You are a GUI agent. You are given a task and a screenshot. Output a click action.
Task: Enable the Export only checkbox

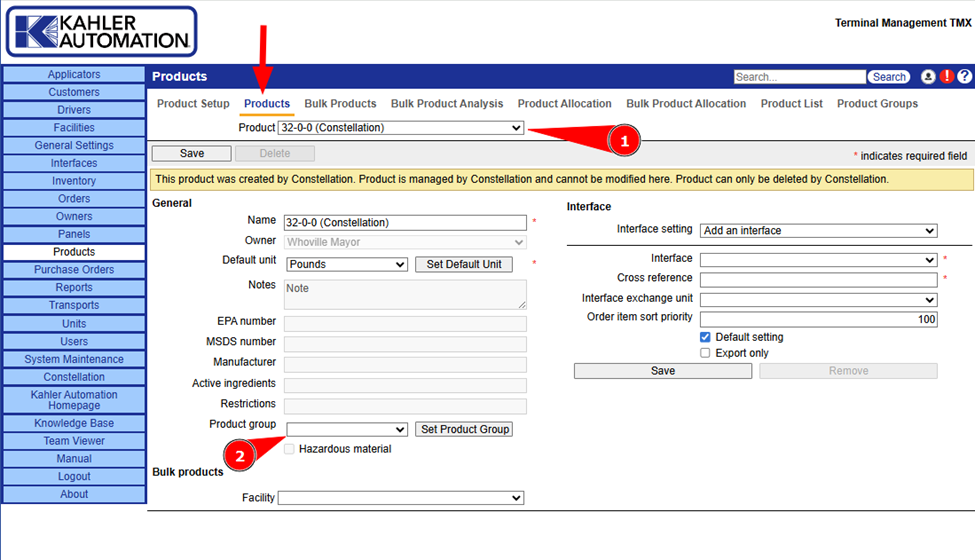click(706, 353)
